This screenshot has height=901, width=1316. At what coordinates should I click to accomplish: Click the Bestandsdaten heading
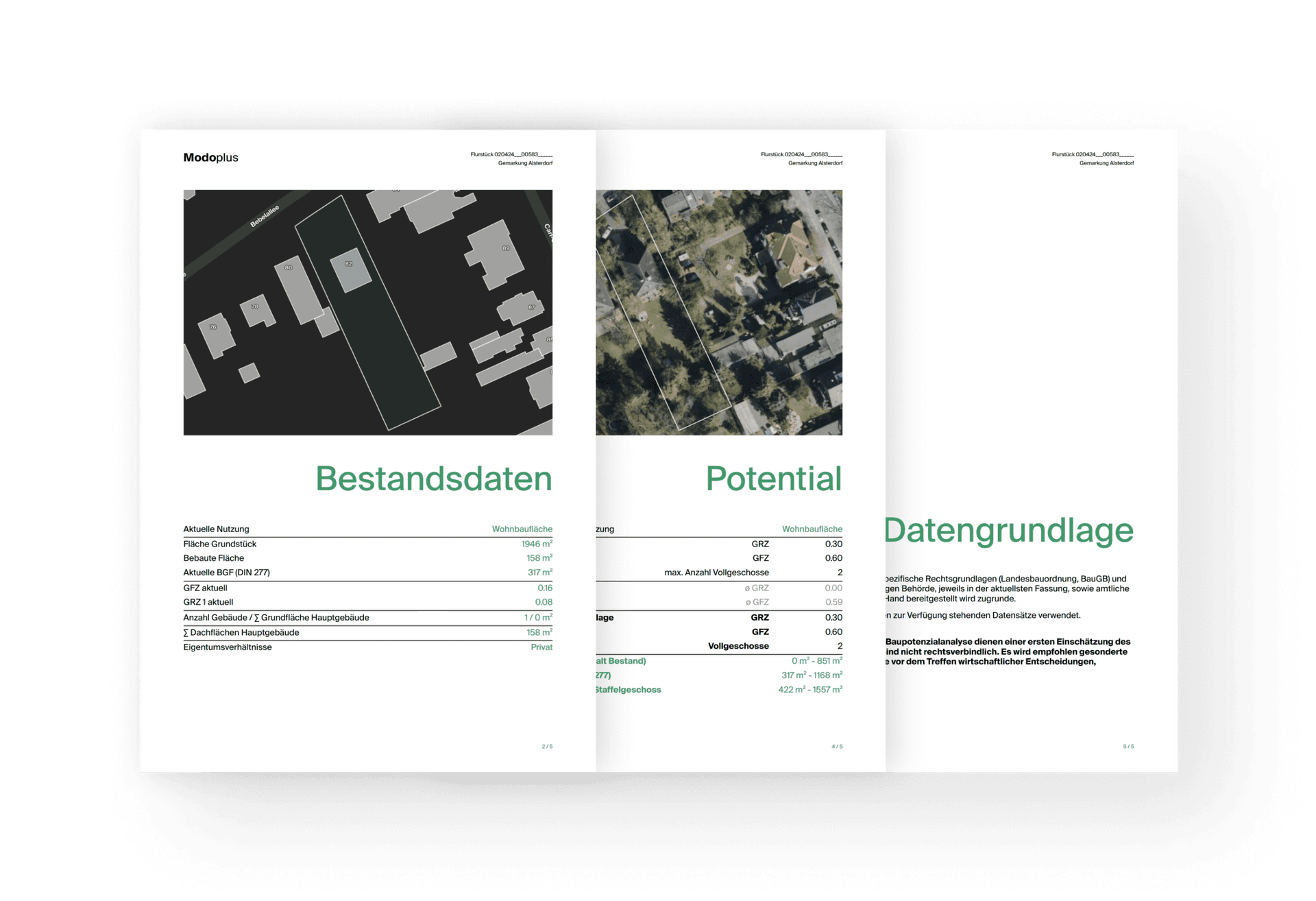(x=433, y=479)
